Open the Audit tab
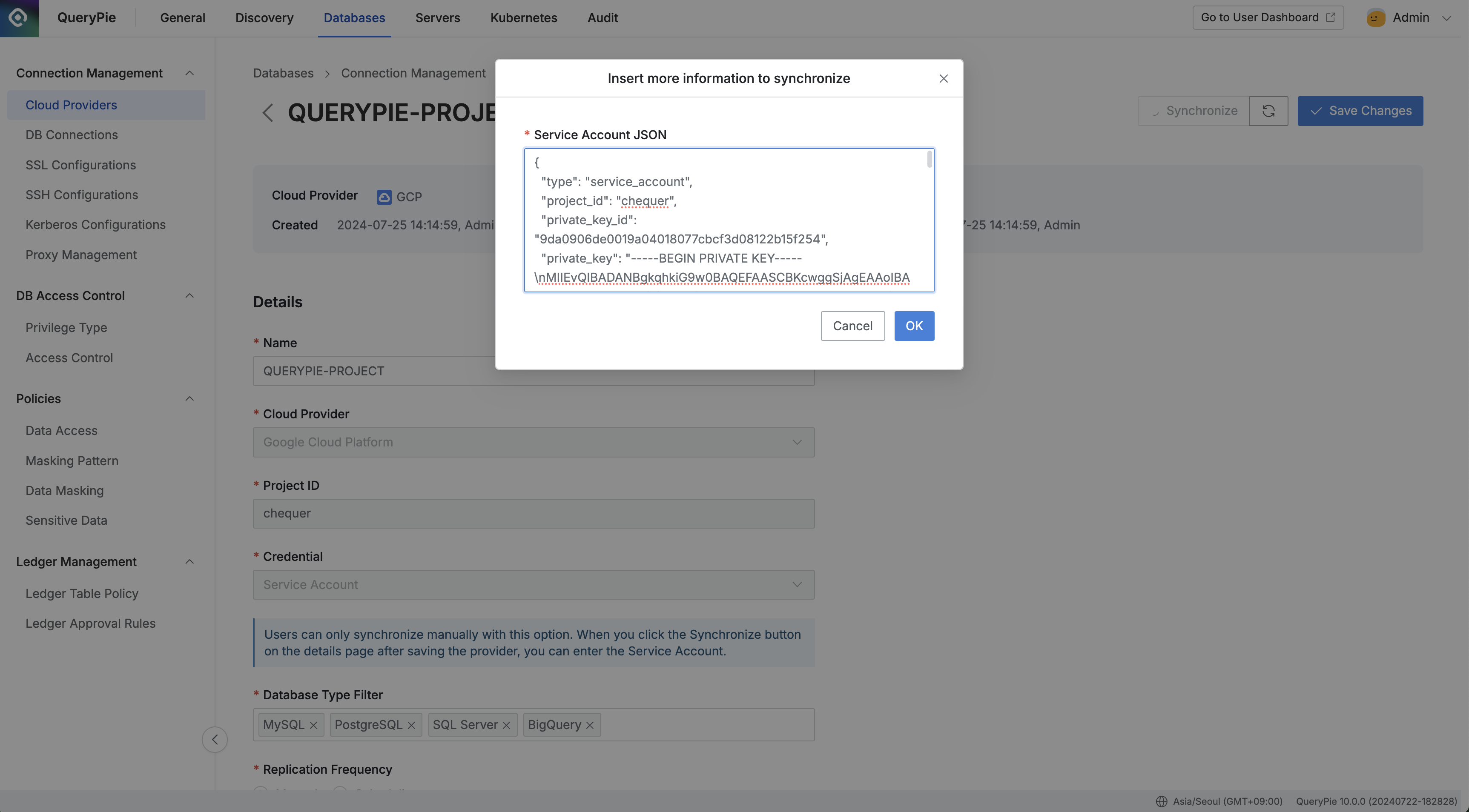The width and height of the screenshot is (1469, 812). [602, 18]
